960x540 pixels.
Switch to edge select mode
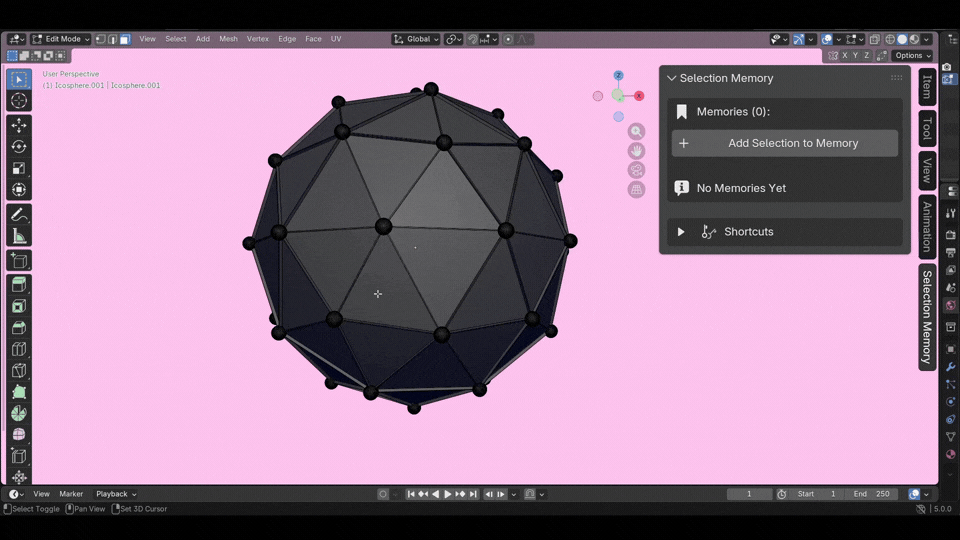tap(113, 39)
